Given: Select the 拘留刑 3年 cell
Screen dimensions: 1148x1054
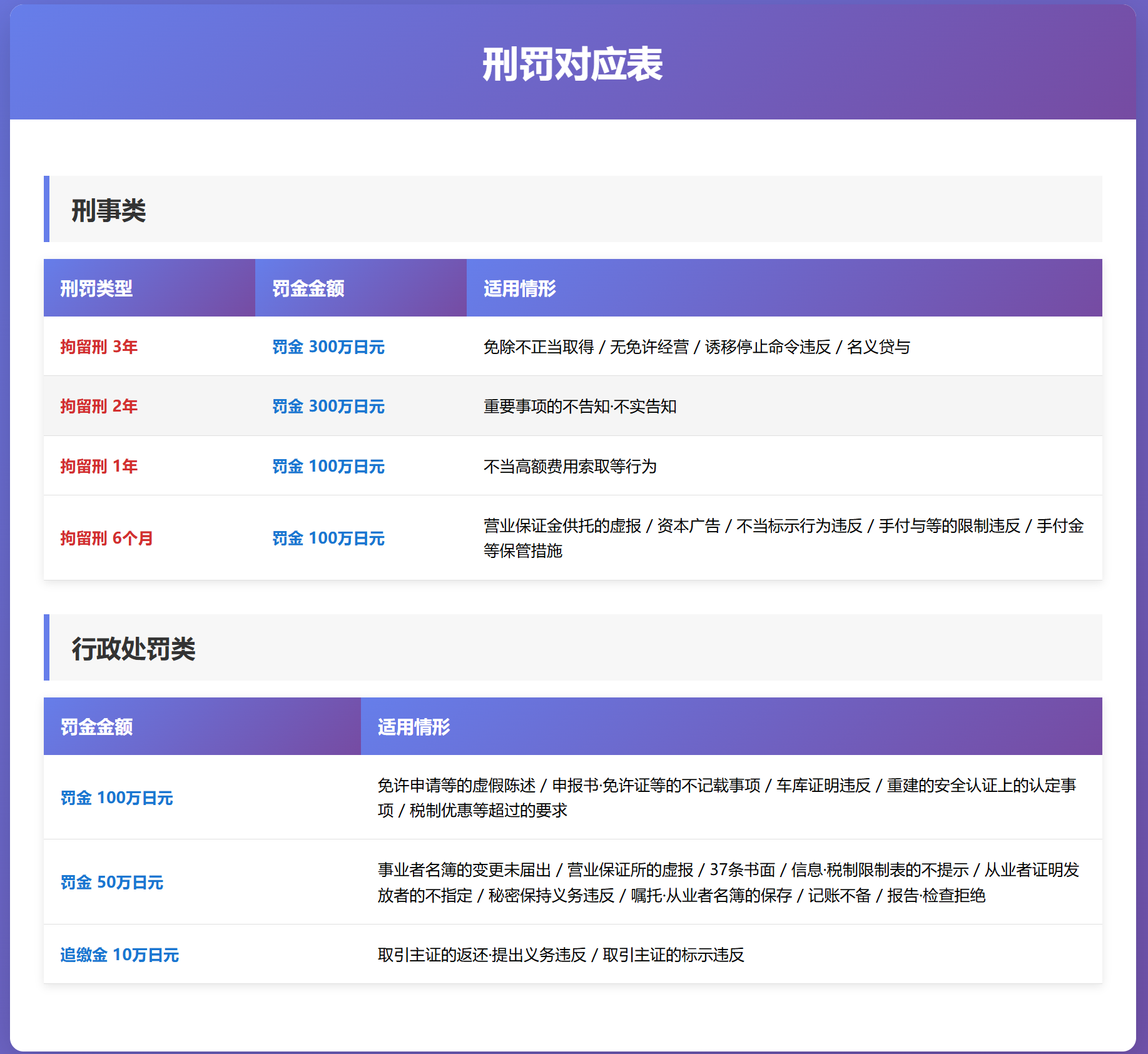Looking at the screenshot, I should click(99, 347).
